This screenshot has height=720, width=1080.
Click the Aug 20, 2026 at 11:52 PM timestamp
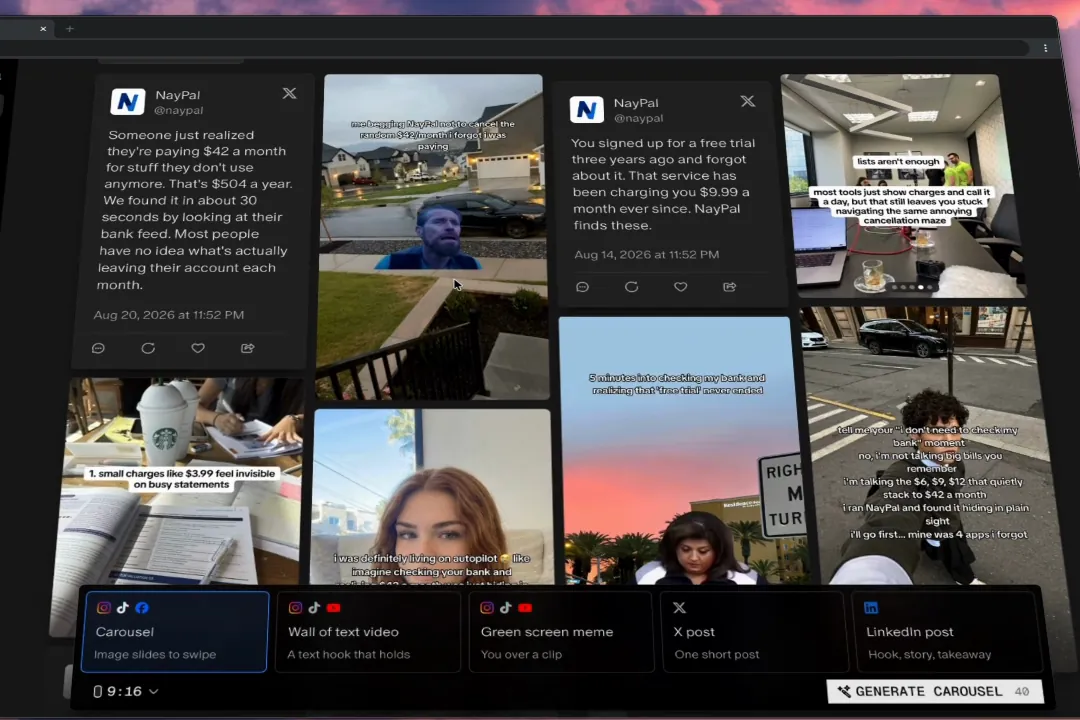click(x=169, y=315)
